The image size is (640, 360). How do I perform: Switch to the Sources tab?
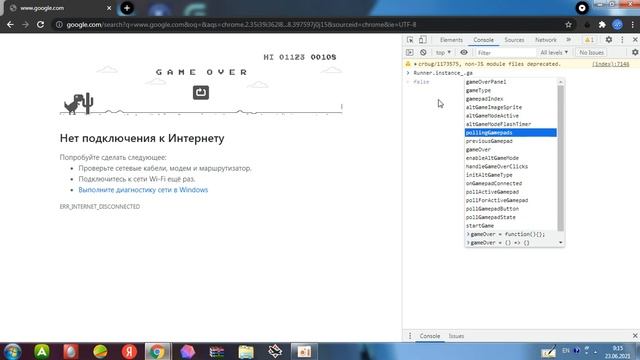pyautogui.click(x=514, y=40)
